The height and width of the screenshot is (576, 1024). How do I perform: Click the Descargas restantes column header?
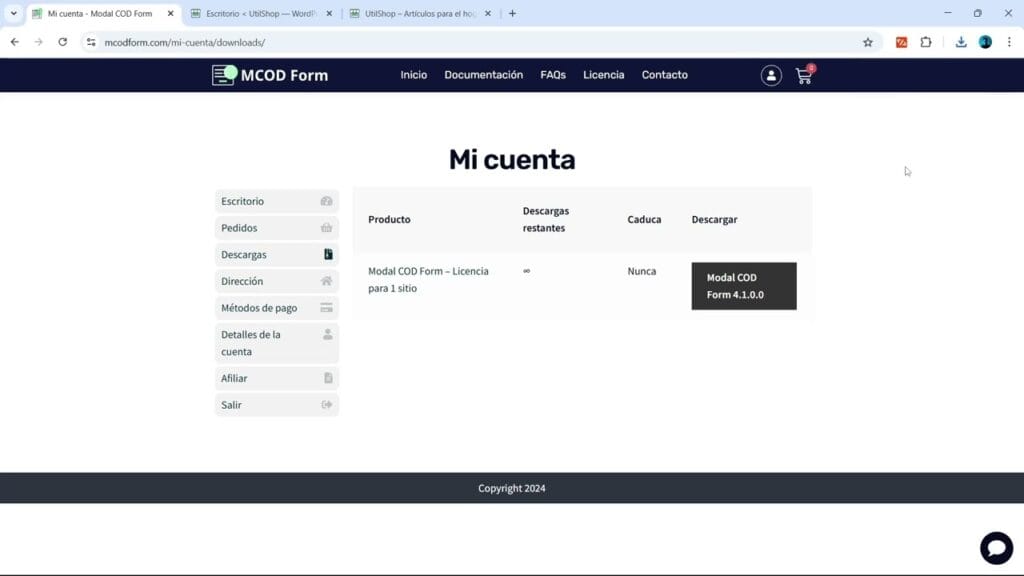point(545,219)
